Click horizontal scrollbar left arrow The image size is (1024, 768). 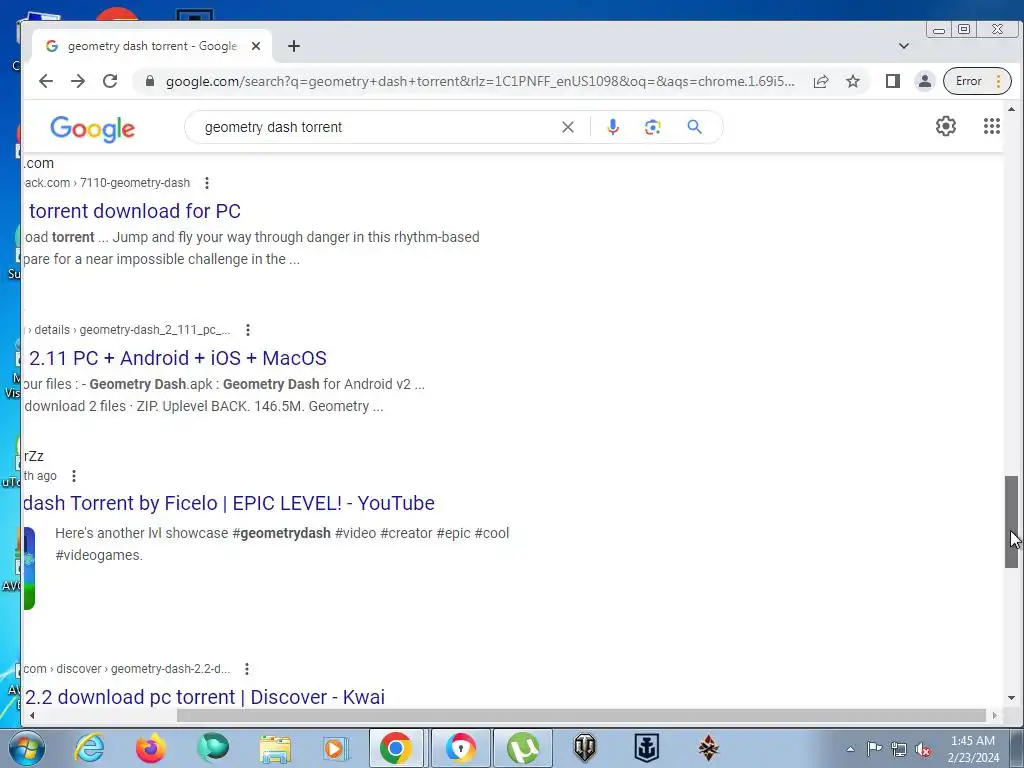click(32, 715)
